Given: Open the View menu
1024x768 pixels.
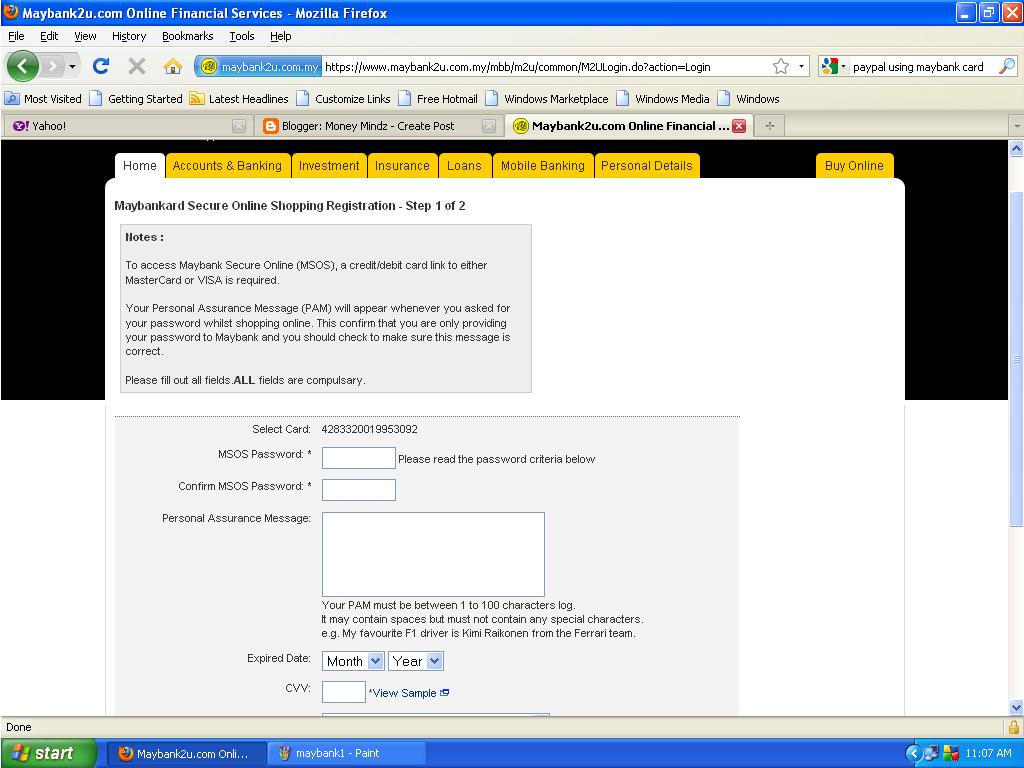Looking at the screenshot, I should [85, 36].
